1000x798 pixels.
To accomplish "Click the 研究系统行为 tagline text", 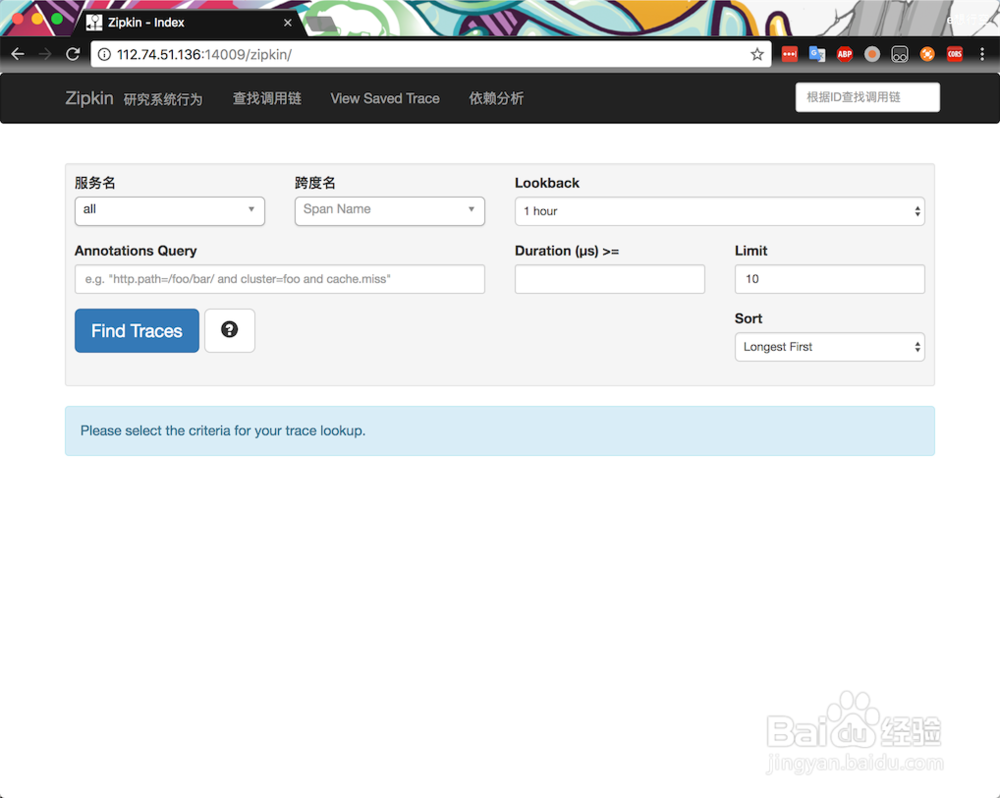I will tap(163, 100).
